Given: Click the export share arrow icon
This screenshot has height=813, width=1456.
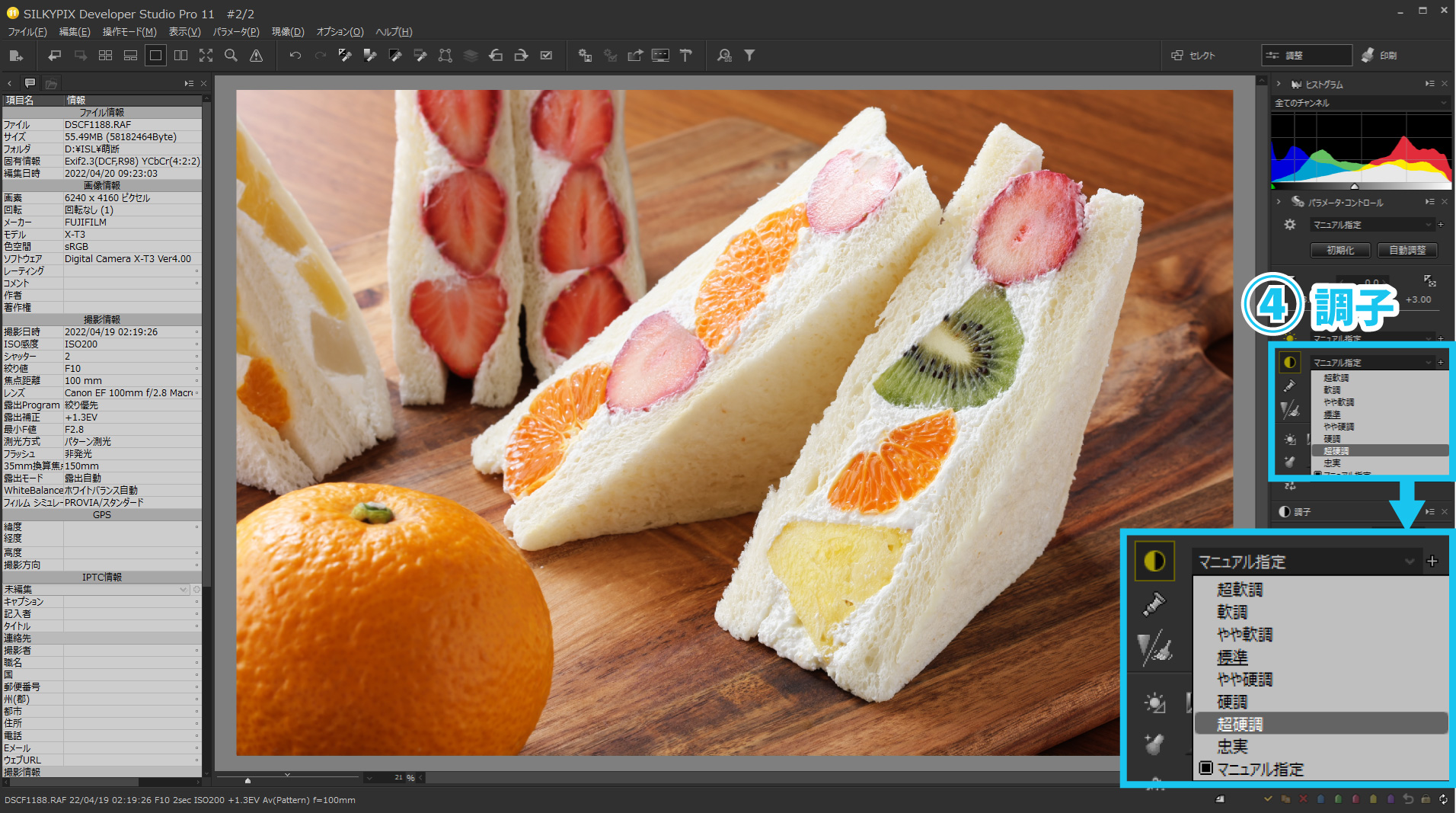Looking at the screenshot, I should point(635,56).
